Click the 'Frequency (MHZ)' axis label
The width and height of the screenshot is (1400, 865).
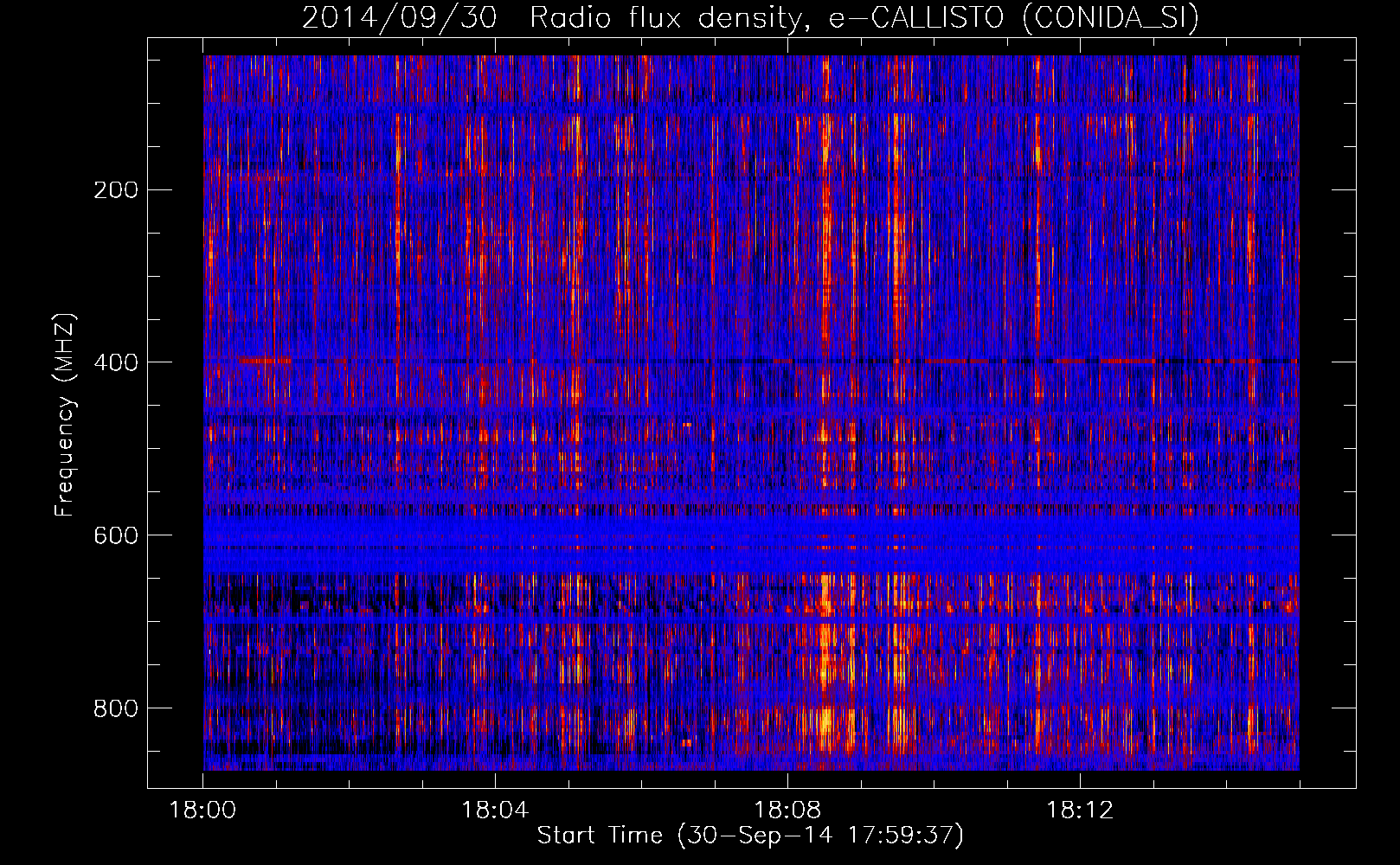(65, 414)
